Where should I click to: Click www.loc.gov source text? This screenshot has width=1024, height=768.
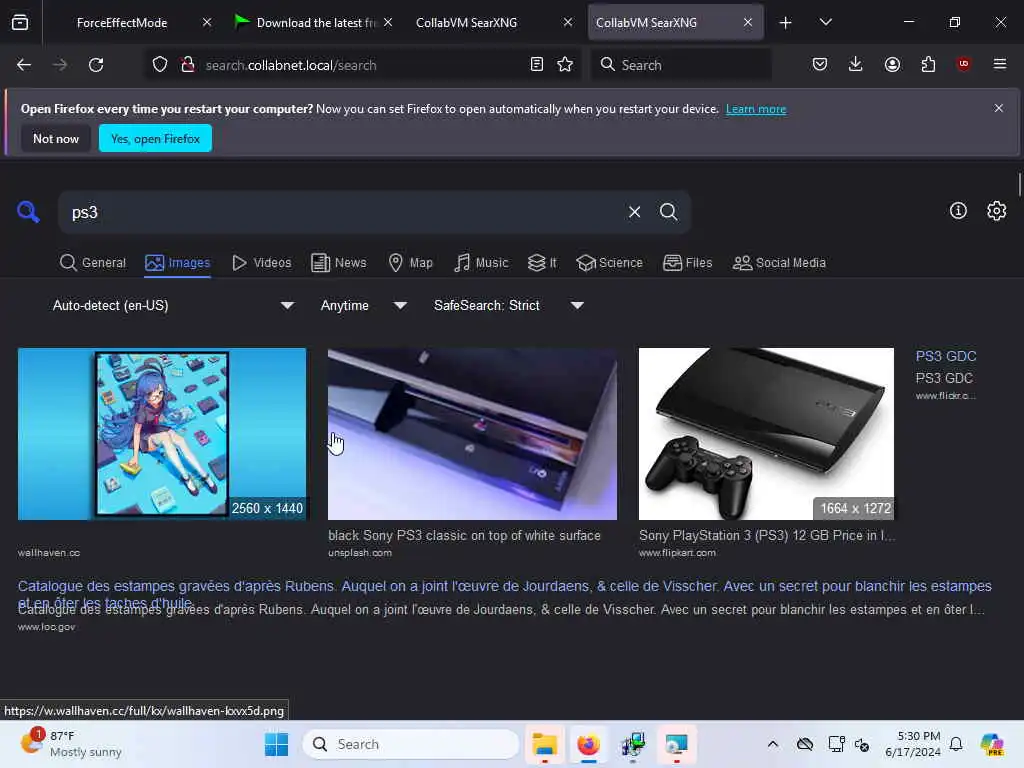(x=46, y=627)
